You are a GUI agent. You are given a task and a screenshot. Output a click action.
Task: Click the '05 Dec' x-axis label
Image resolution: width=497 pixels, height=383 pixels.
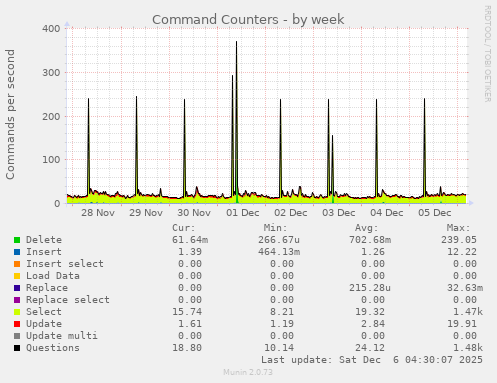tap(435, 213)
